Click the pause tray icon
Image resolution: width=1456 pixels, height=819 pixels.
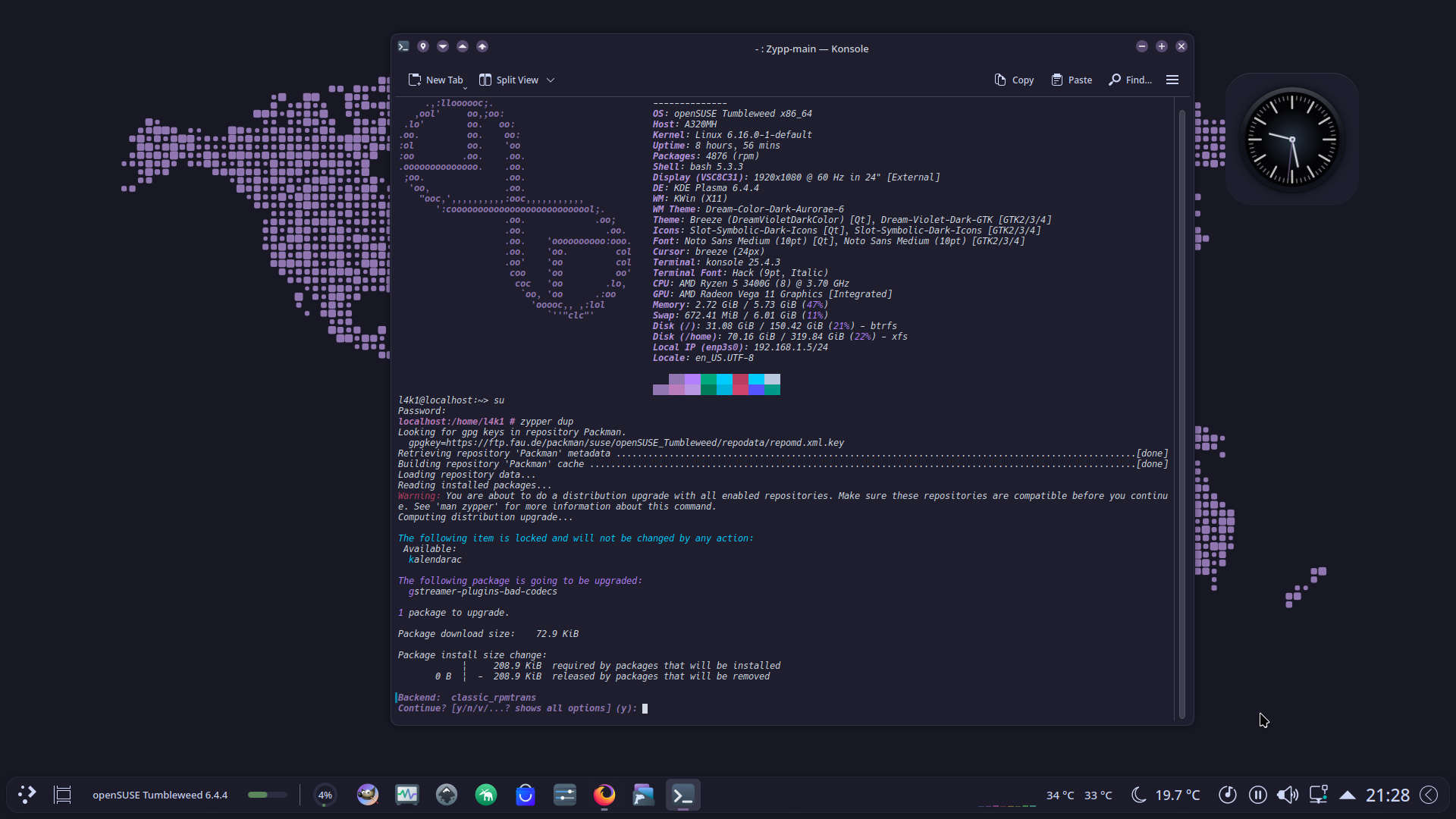coord(1258,795)
